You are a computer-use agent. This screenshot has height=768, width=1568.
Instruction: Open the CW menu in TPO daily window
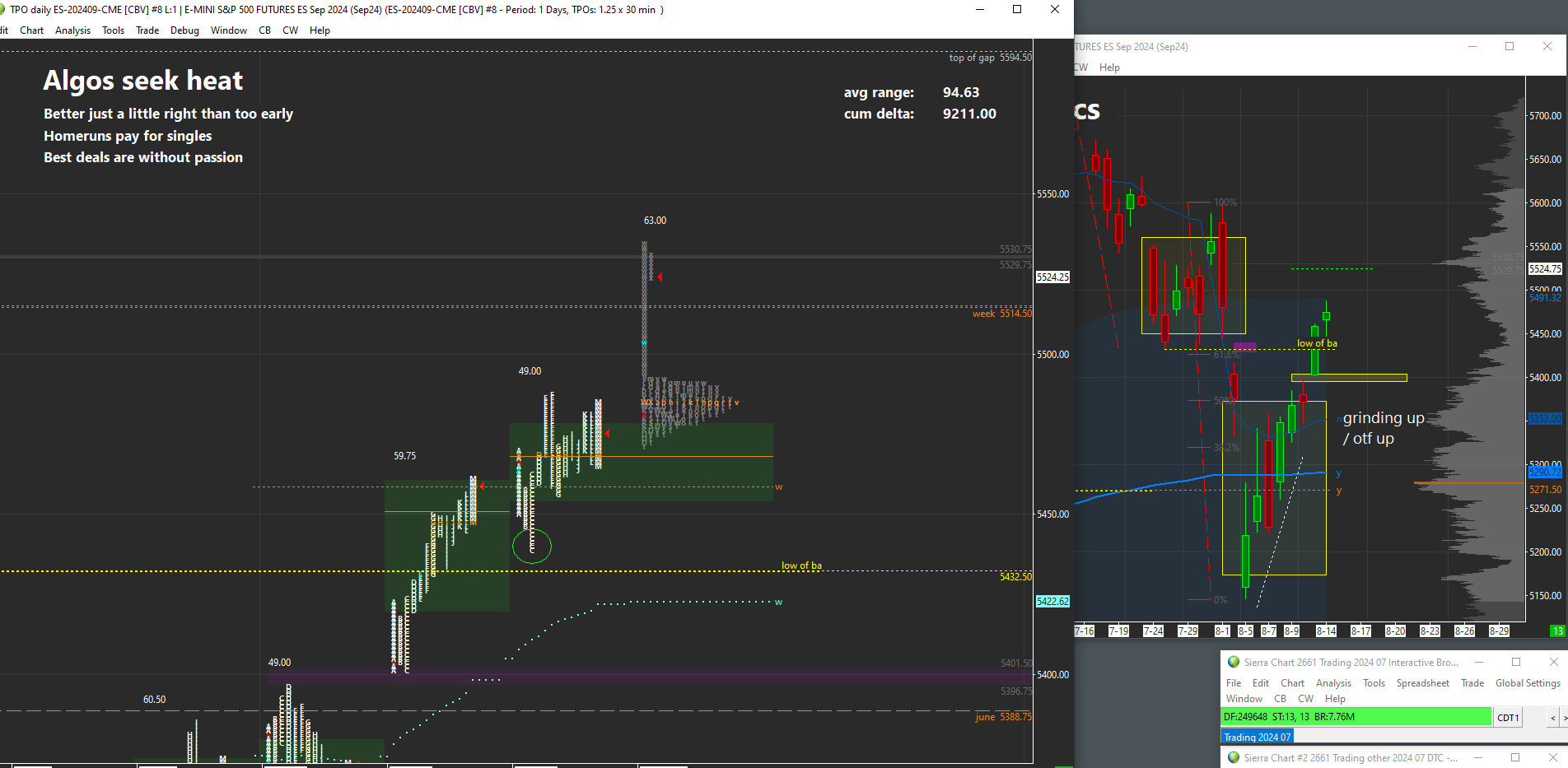tap(291, 30)
